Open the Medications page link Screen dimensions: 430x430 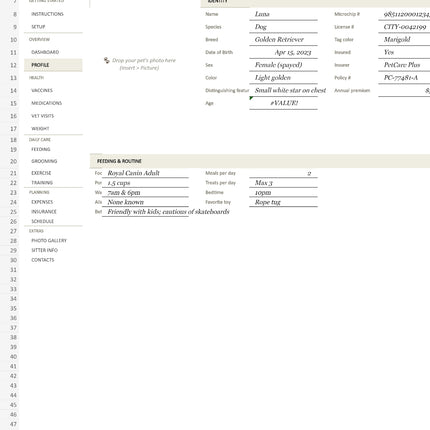(46, 103)
